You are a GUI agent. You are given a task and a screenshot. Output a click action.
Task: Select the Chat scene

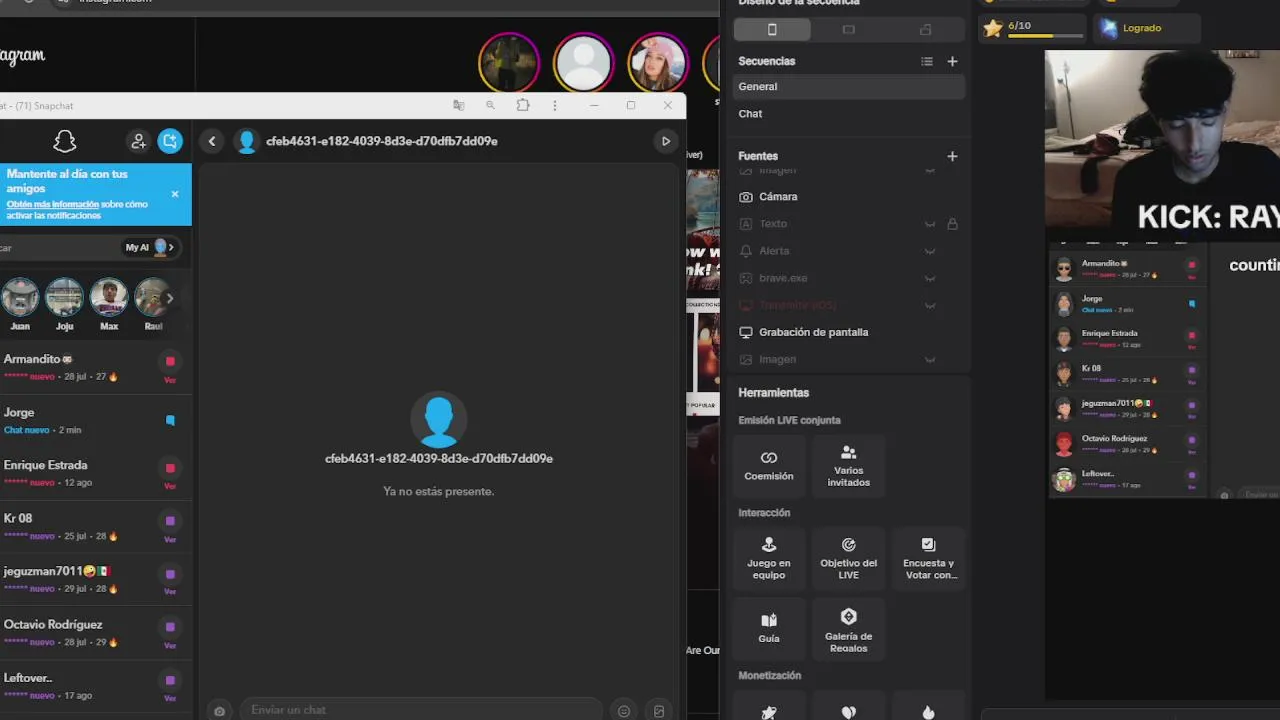pyautogui.click(x=849, y=113)
